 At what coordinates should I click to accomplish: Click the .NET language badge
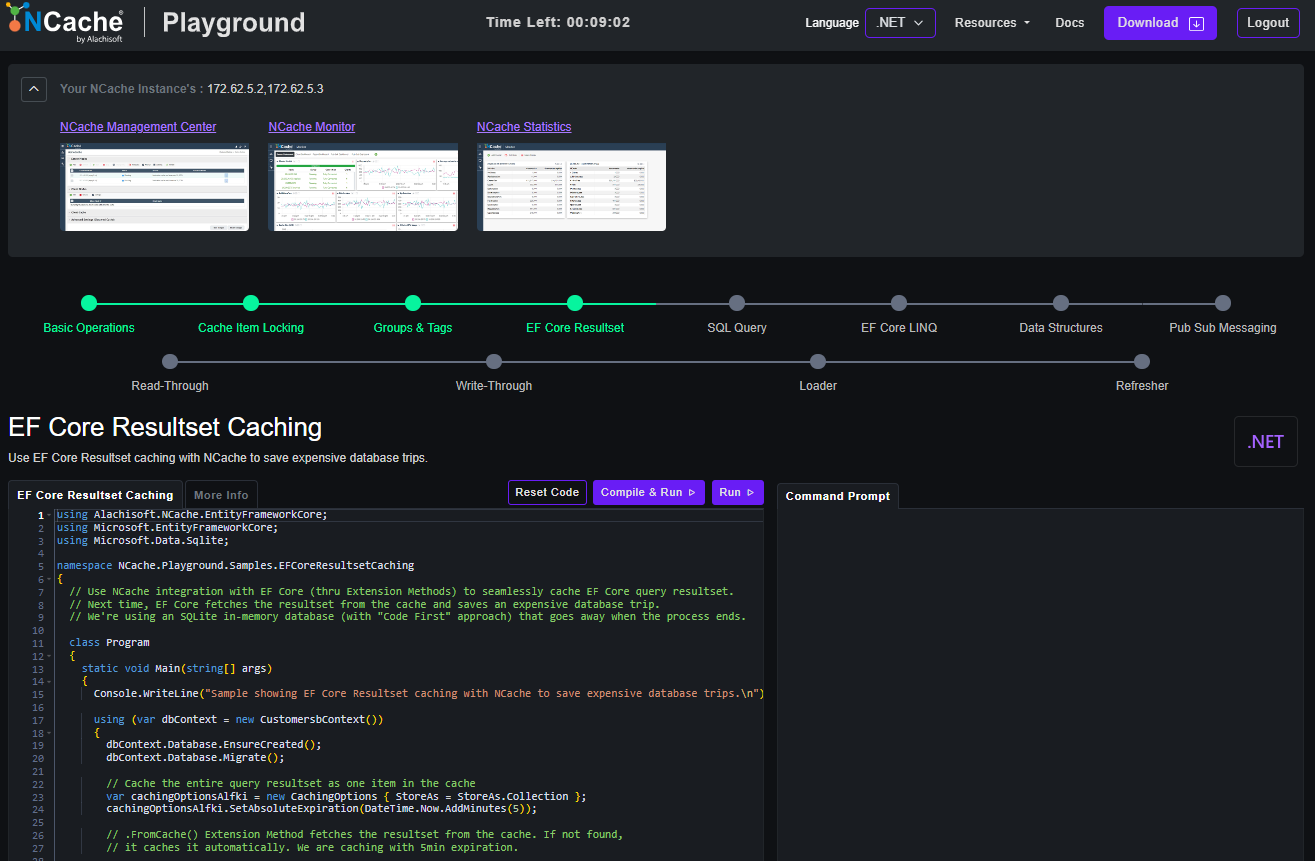[x=1266, y=442]
